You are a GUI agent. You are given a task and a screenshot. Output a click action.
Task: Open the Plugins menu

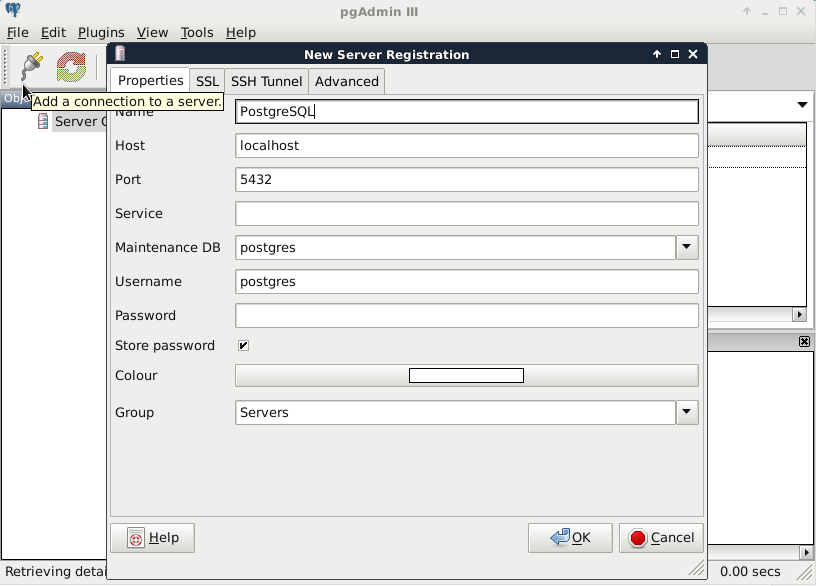pyautogui.click(x=101, y=32)
